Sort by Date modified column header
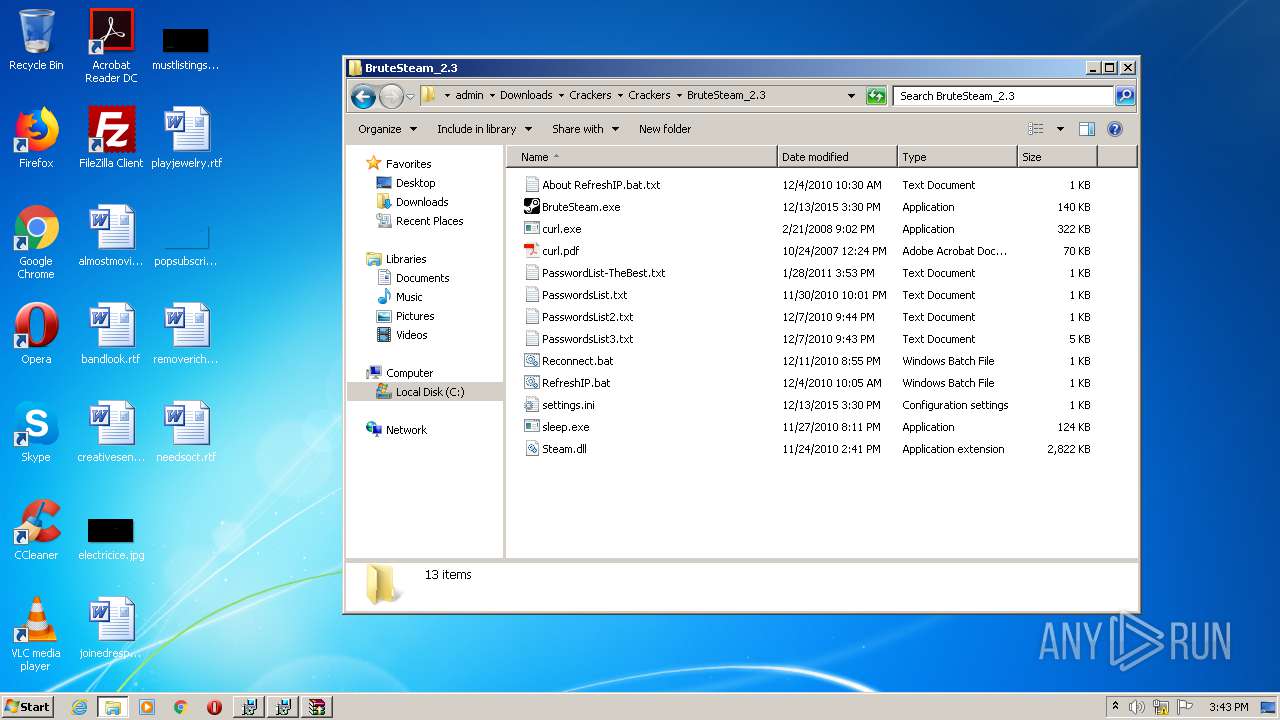Viewport: 1280px width, 720px height. (837, 157)
